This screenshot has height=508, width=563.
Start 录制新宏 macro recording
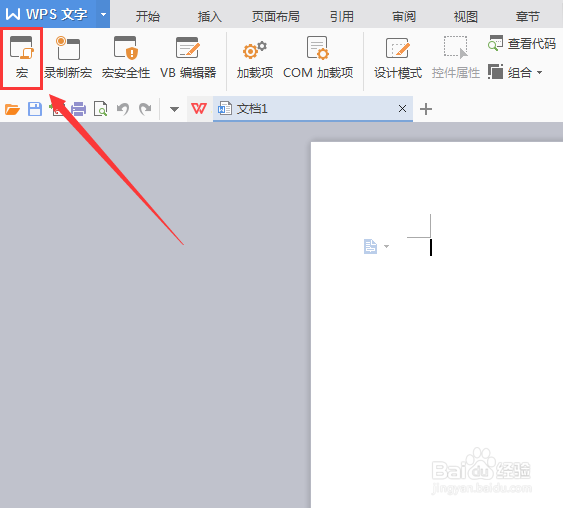click(x=68, y=58)
